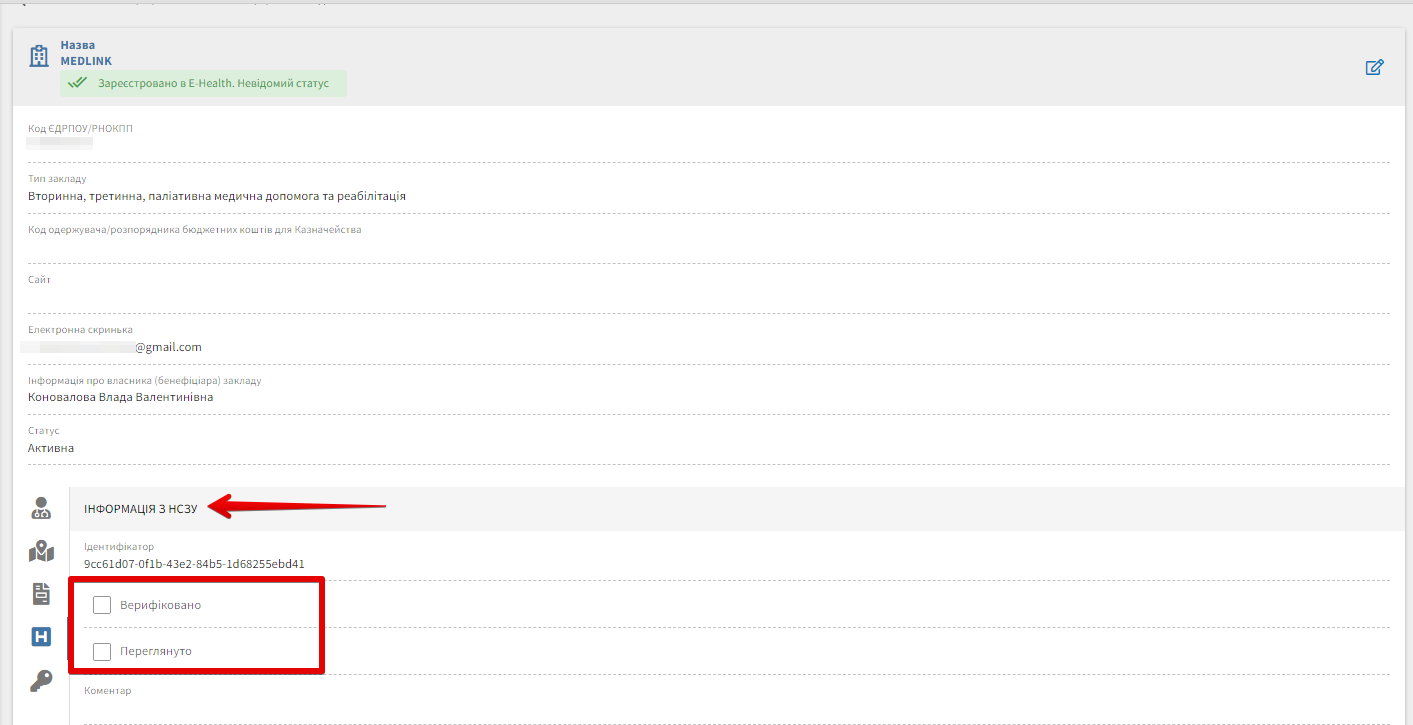Screen dimensions: 1413x725
Task: Open the doctor tab in sidebar
Action: pyautogui.click(x=41, y=508)
